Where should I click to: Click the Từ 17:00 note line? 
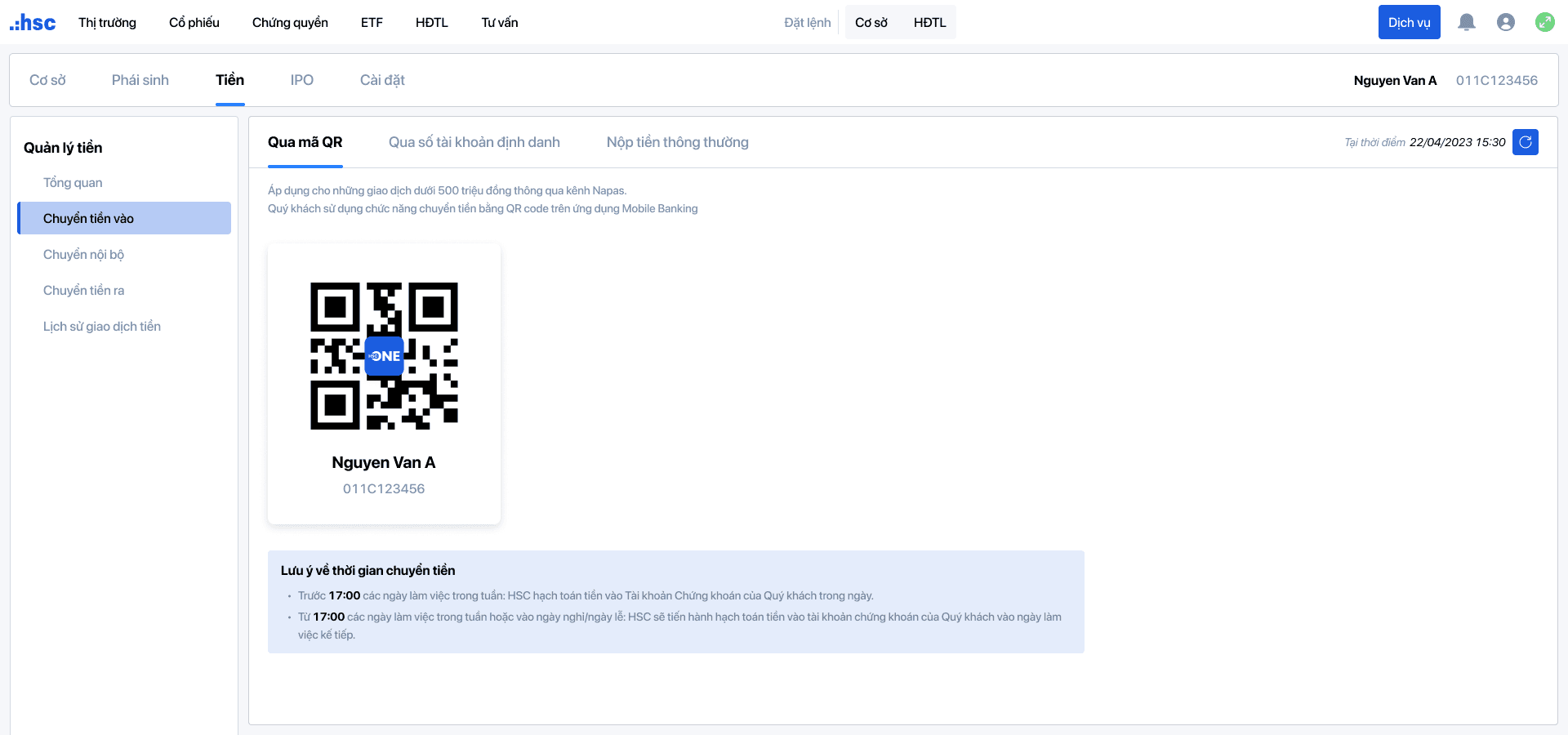tap(679, 626)
